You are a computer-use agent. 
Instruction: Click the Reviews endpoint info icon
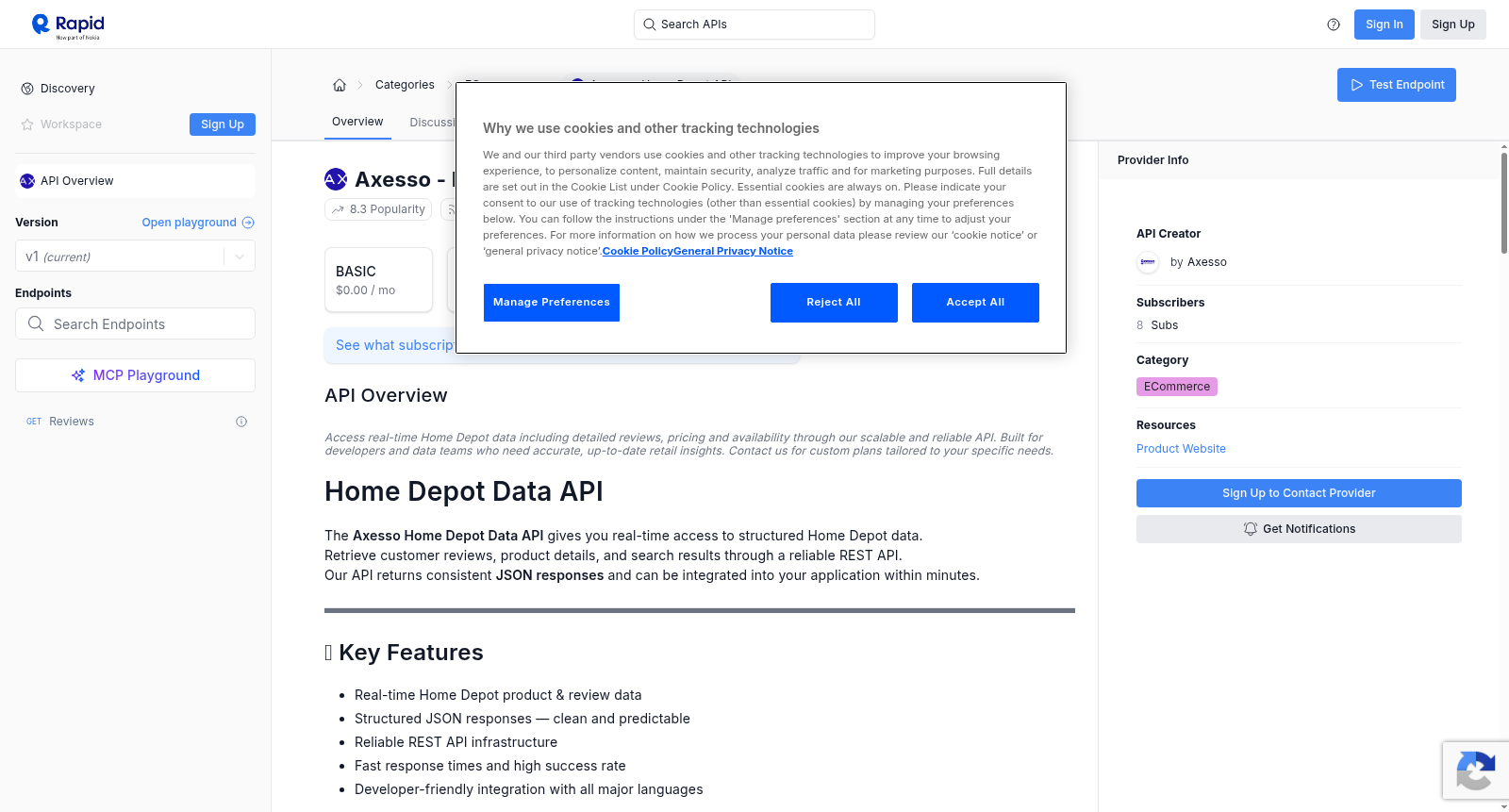(x=241, y=422)
